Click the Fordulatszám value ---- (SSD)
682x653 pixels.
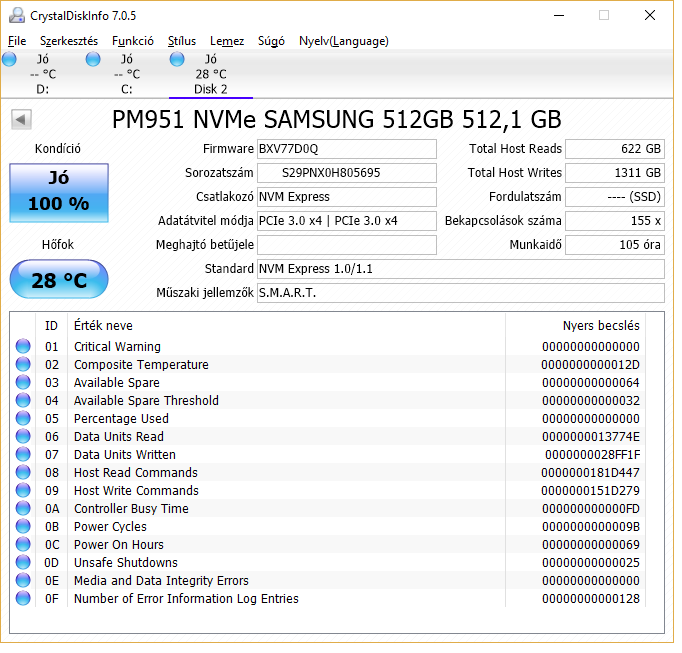[615, 197]
